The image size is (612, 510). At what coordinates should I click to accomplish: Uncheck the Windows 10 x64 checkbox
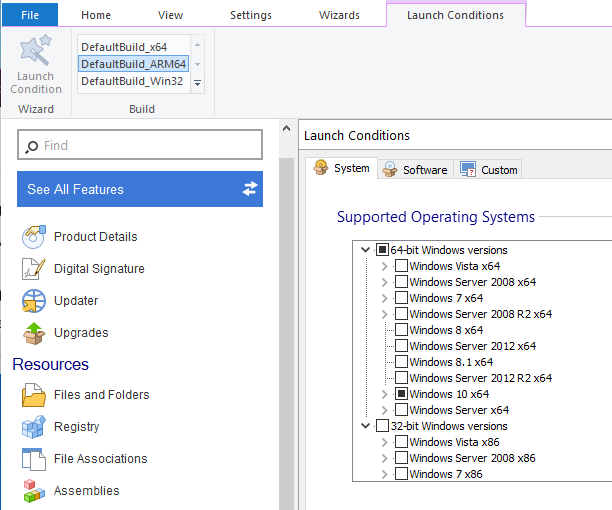(x=401, y=394)
